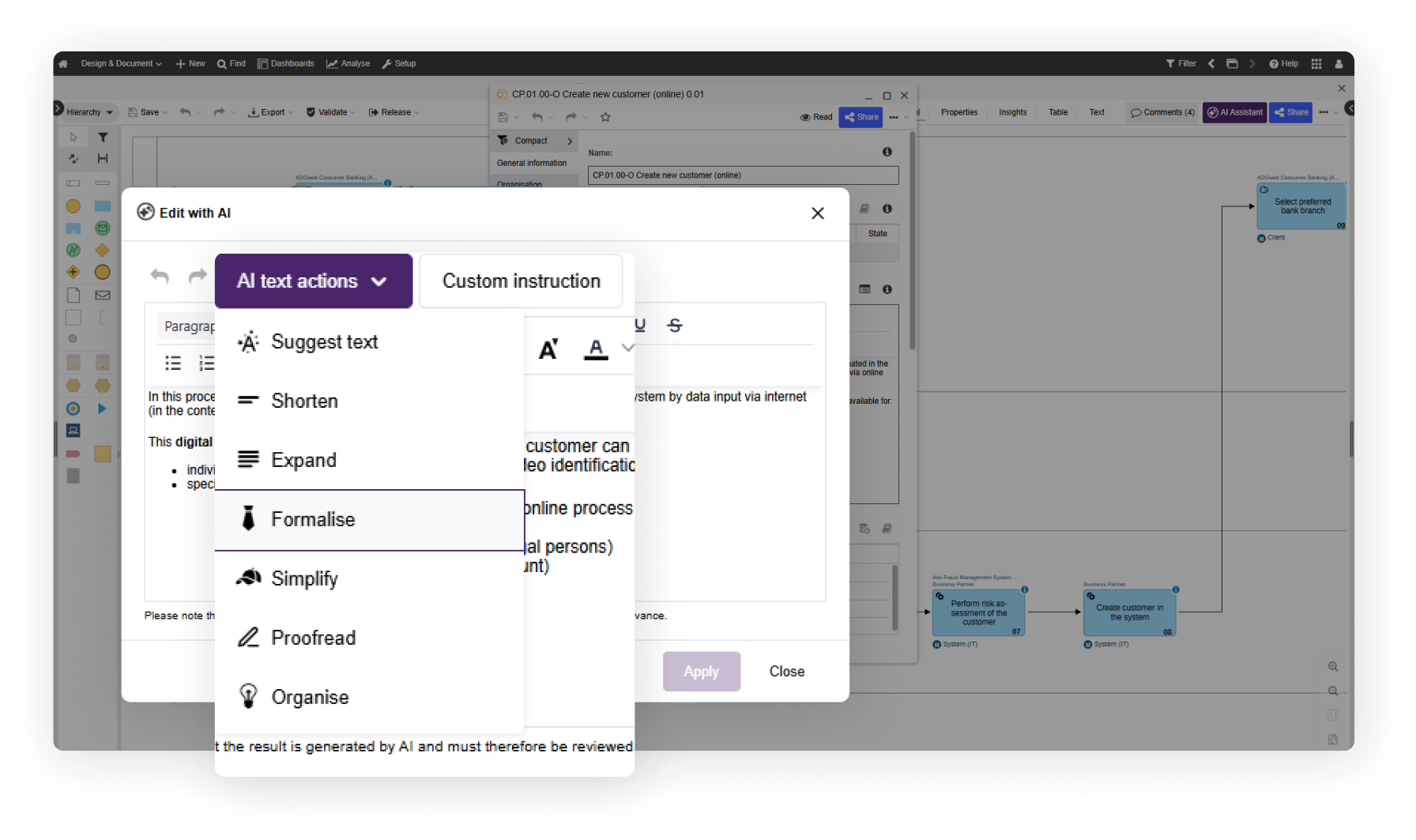Click the back chevron in the top bar

1211,64
